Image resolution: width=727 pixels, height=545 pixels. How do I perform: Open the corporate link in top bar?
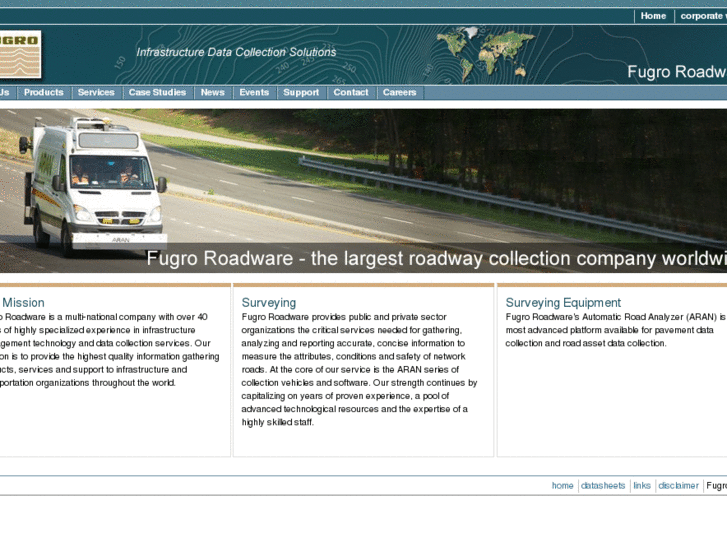point(703,16)
